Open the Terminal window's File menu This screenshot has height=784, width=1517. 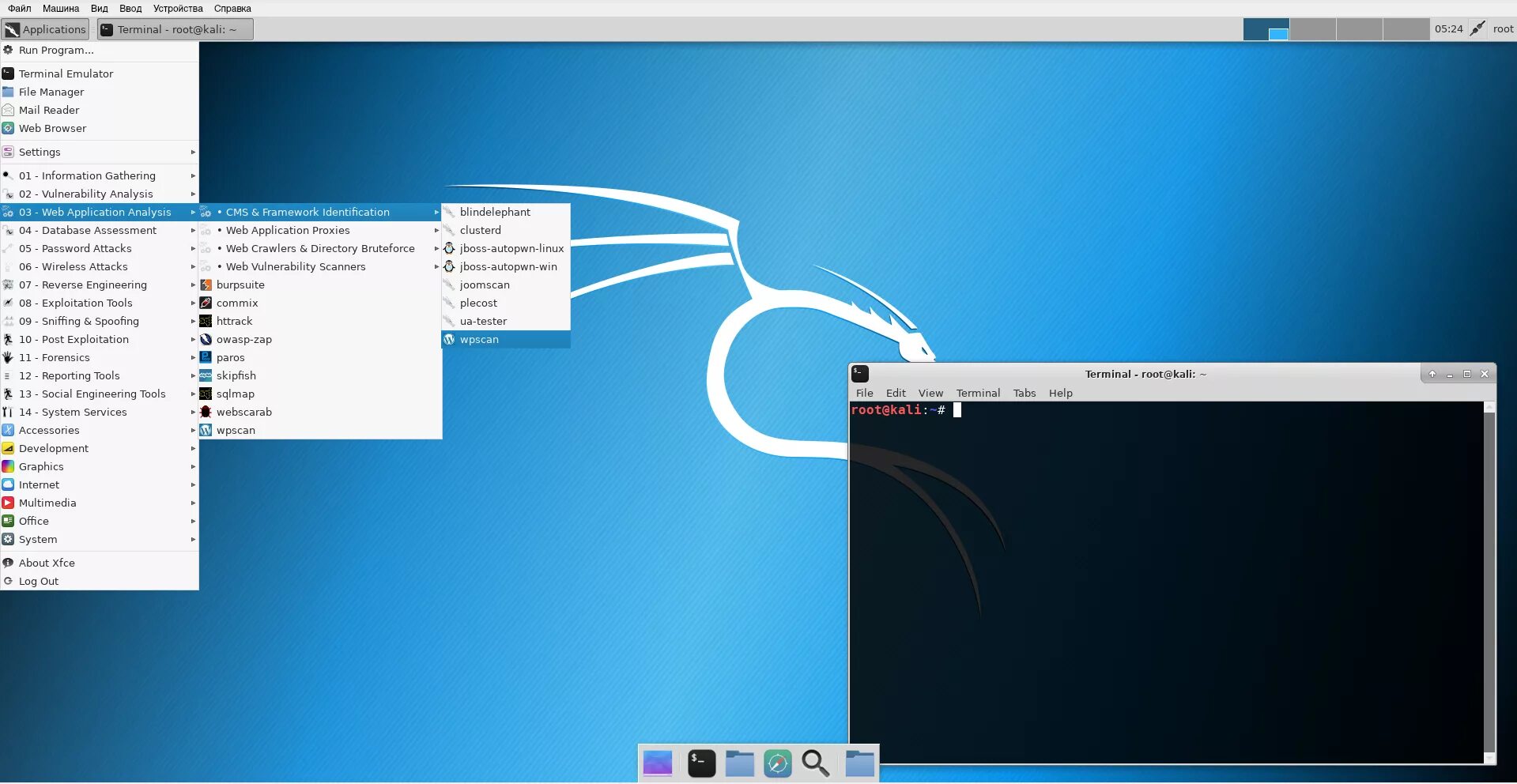pos(865,393)
